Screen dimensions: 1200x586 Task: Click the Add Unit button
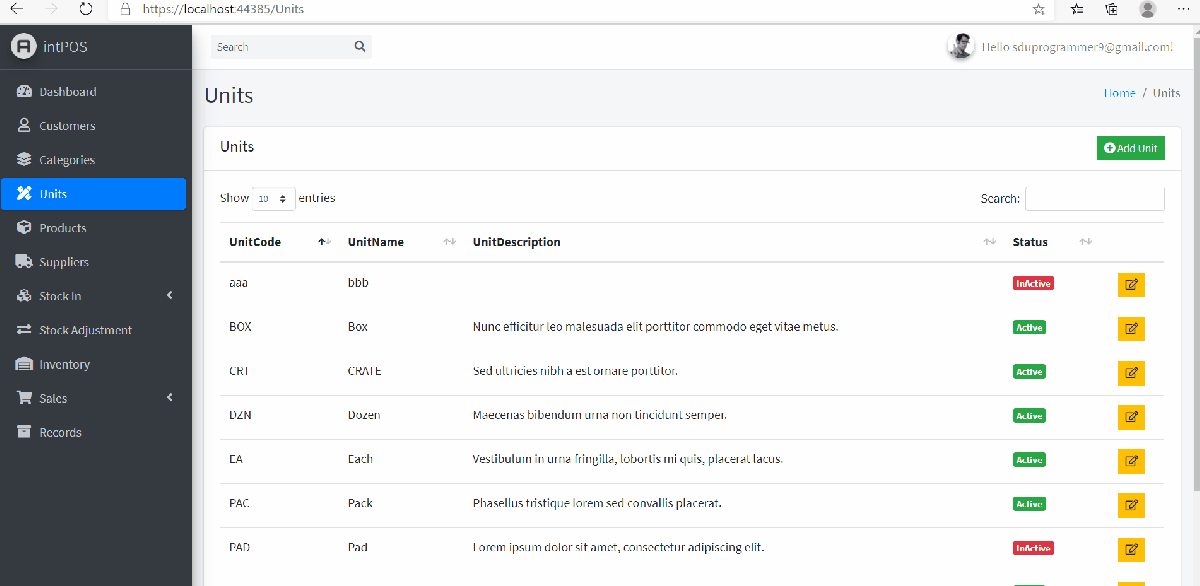tap(1131, 148)
